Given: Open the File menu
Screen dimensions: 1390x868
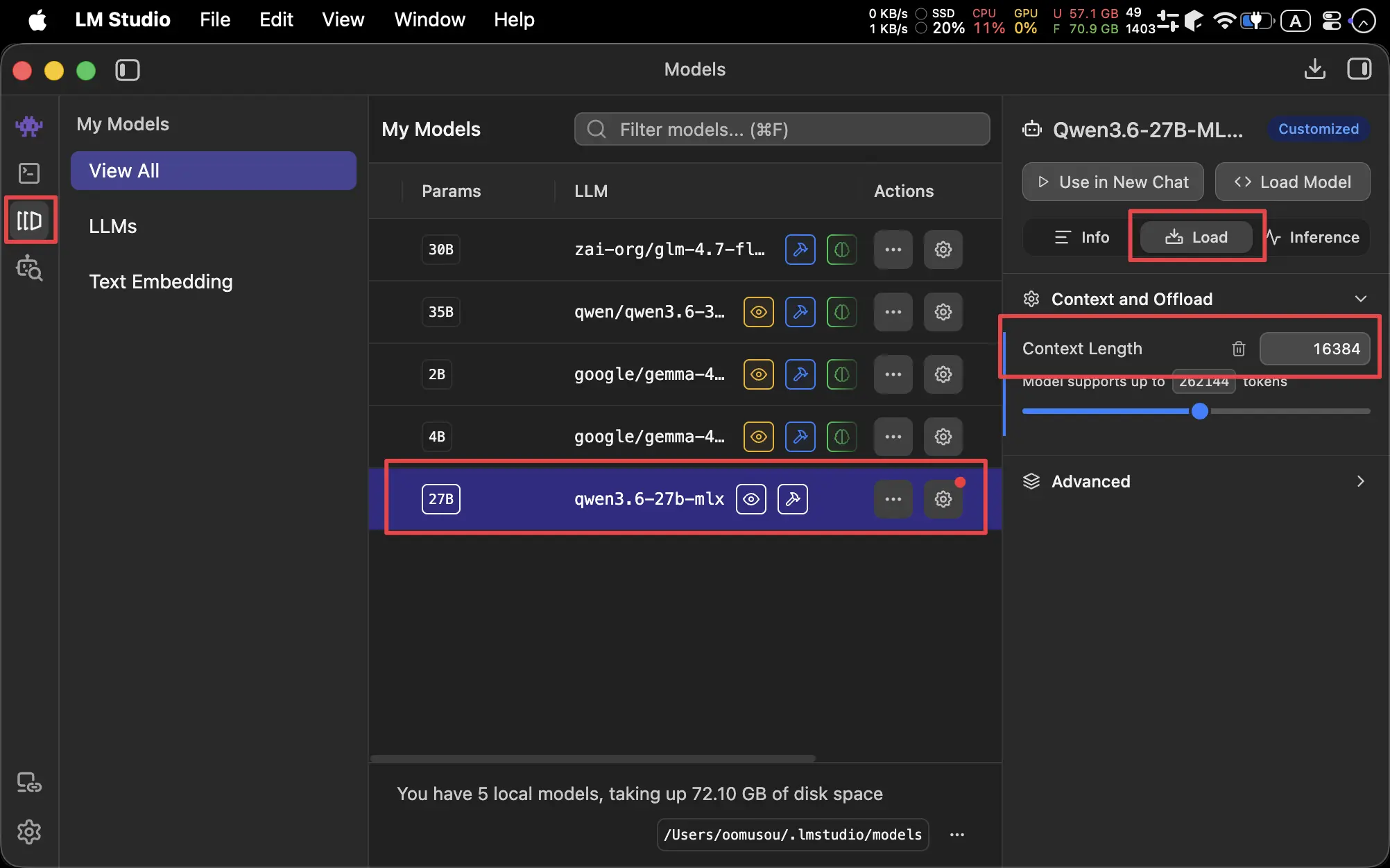Looking at the screenshot, I should click(x=215, y=19).
